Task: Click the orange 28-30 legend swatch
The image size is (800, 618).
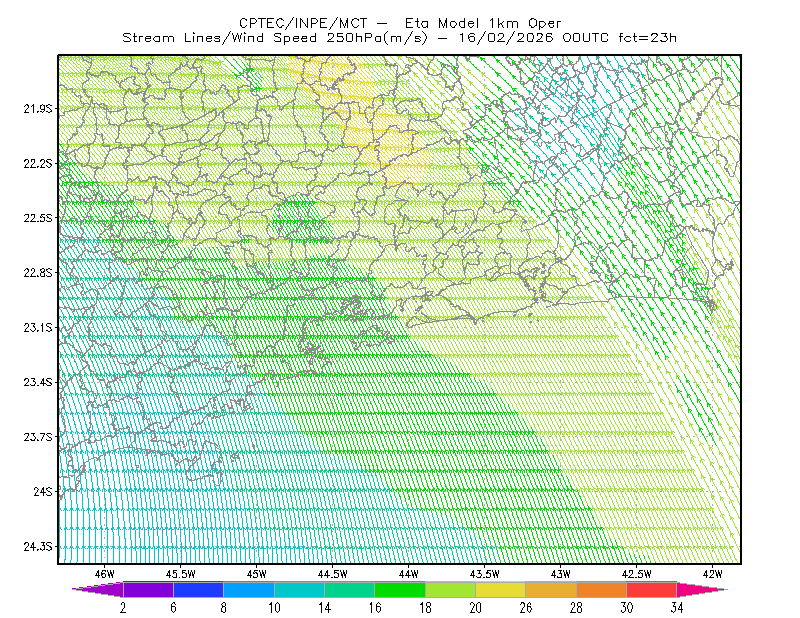Action: coord(602,589)
